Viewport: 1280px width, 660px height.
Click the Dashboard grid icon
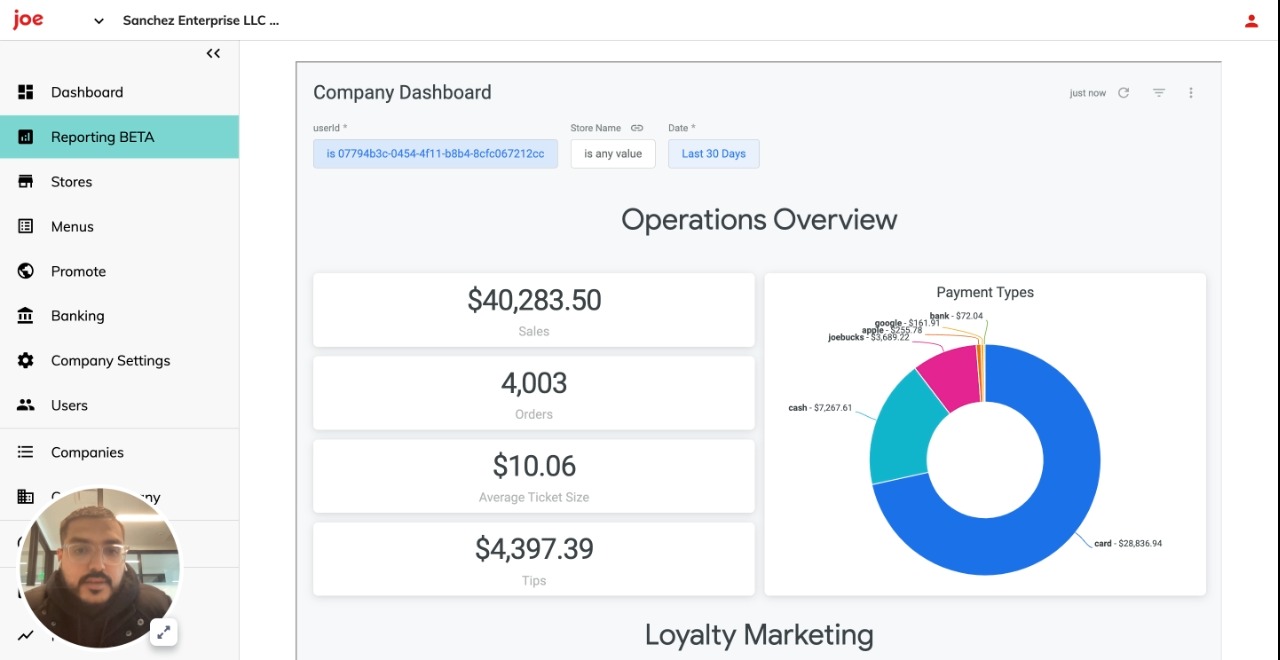[x=26, y=92]
